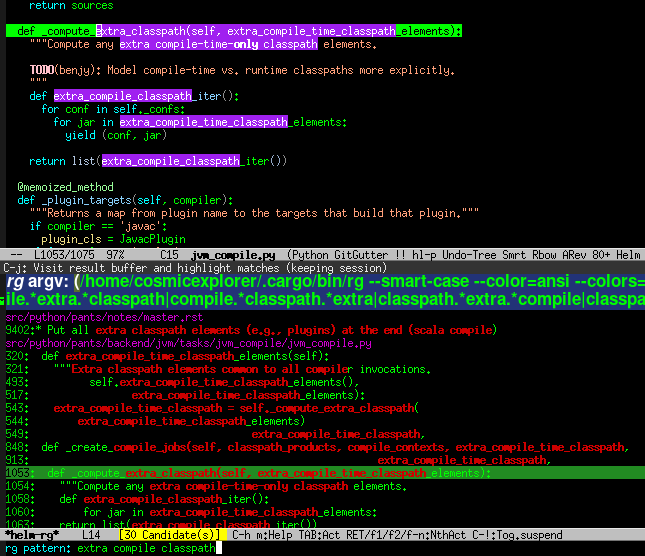The width and height of the screenshot is (645, 556).
Task: Click the jvm_compile.py file path header in results
Action: pyautogui.click(x=188, y=343)
